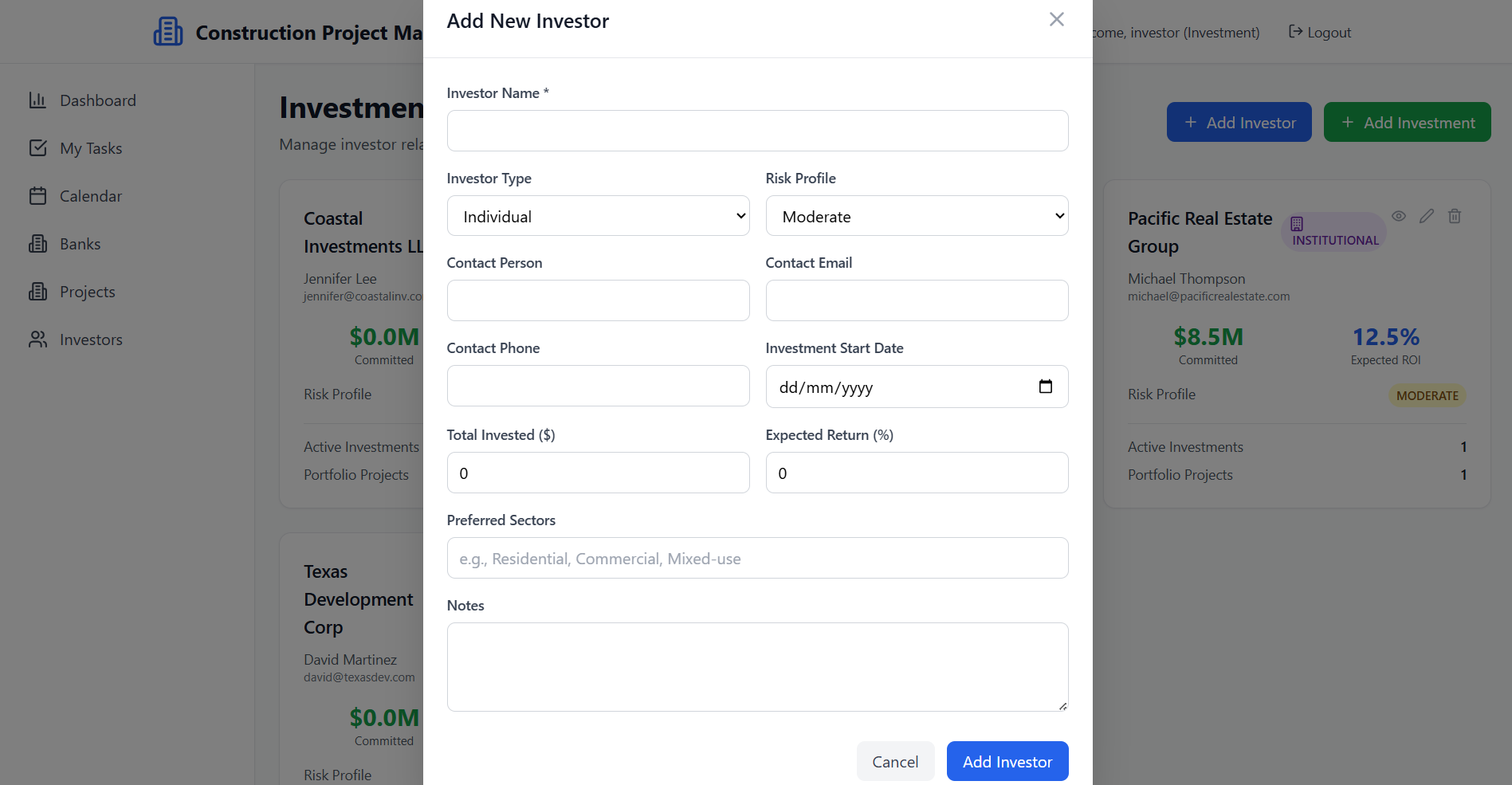Open the Projects menu item
This screenshot has width=1512, height=785.
(x=87, y=292)
